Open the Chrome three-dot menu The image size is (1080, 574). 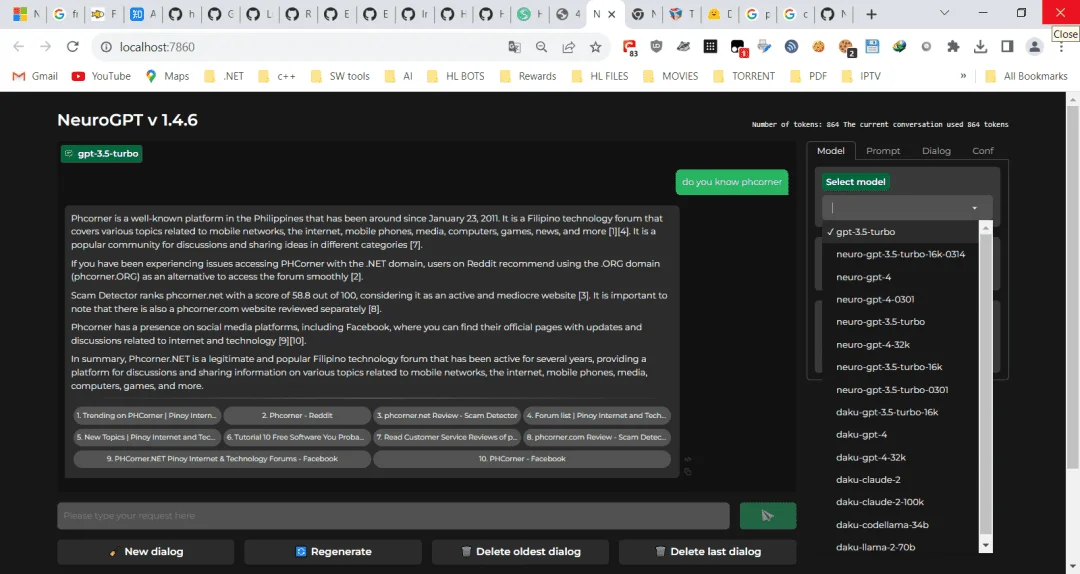1061,47
